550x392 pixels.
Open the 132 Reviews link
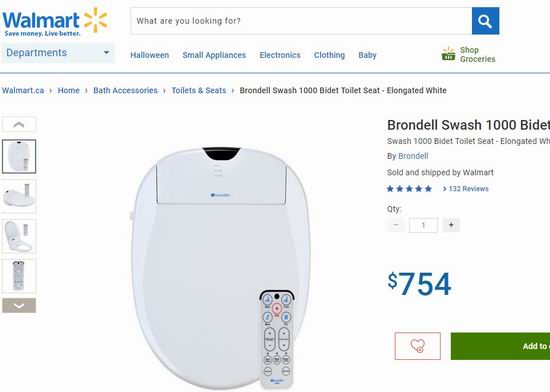(465, 189)
